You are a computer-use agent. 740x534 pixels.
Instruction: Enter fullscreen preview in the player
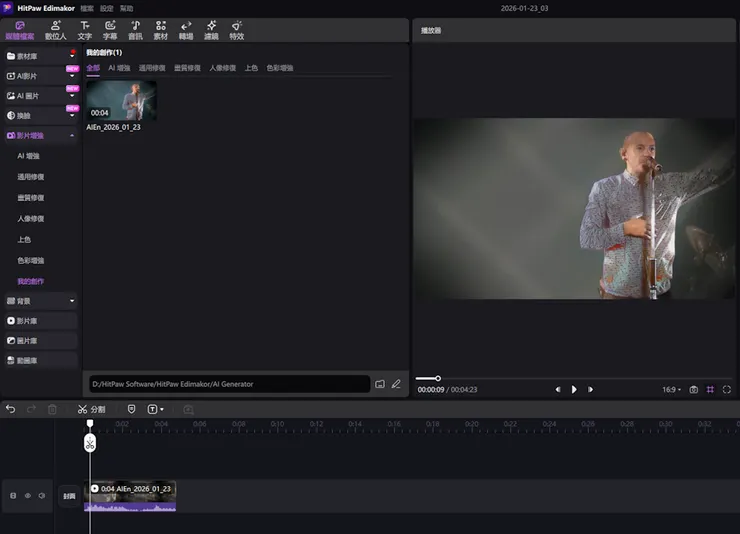(x=727, y=389)
